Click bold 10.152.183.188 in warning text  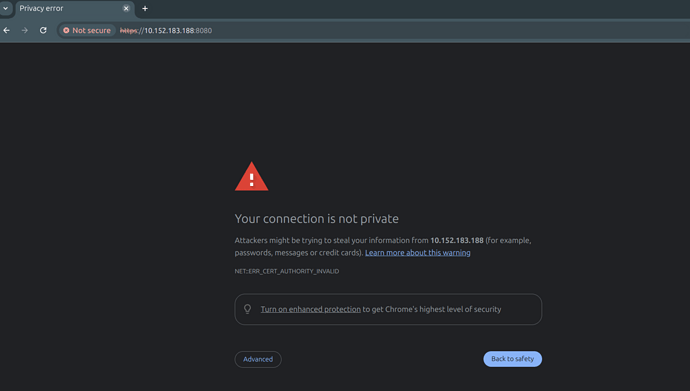tap(457, 241)
